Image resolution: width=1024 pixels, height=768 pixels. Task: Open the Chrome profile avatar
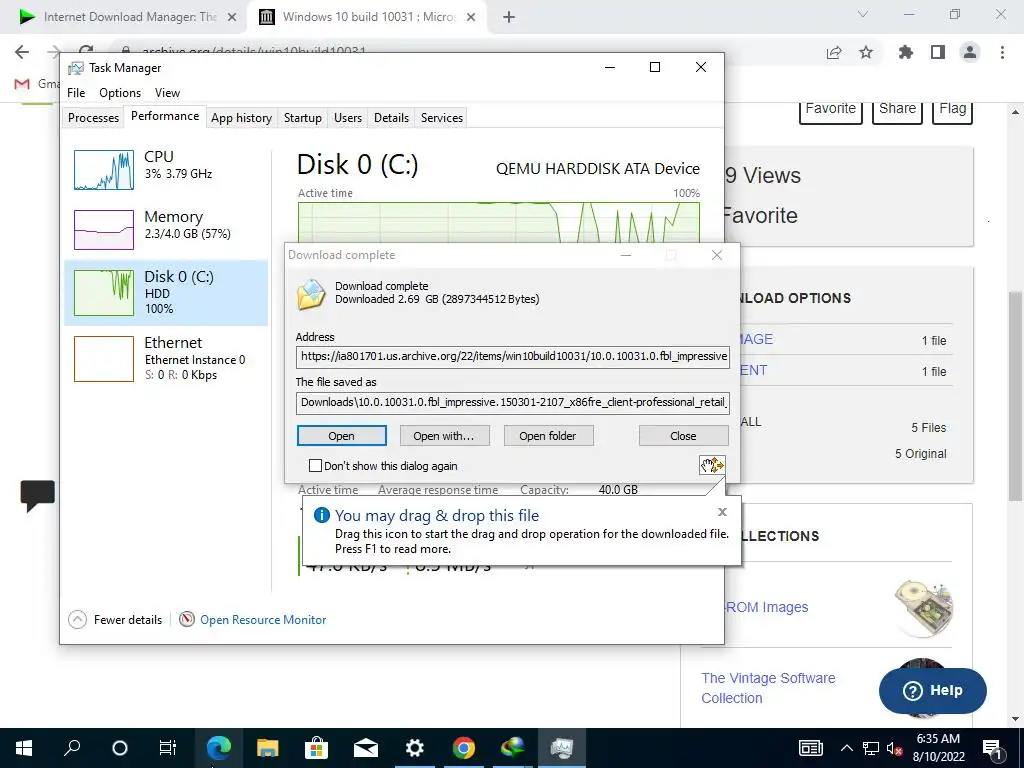pos(970,52)
